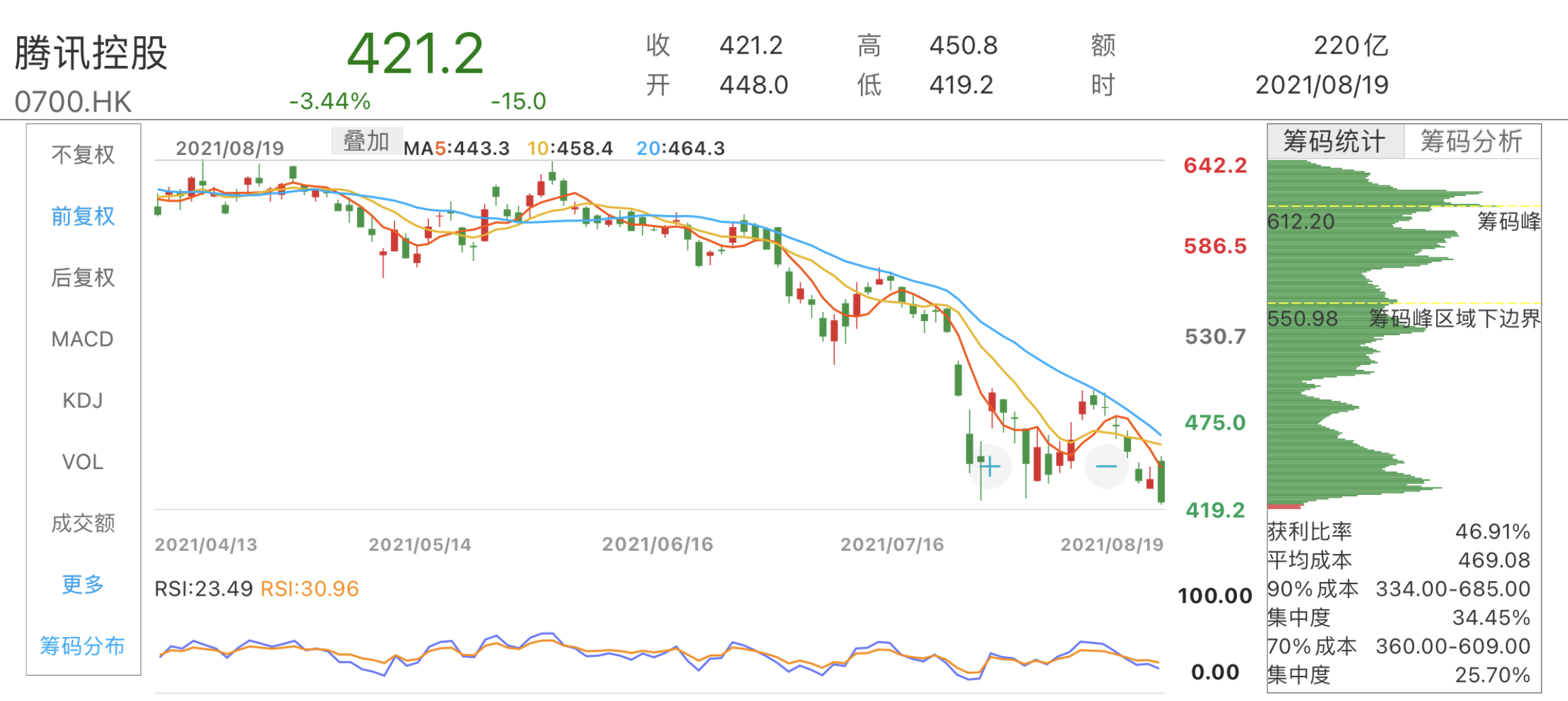This screenshot has width=1568, height=701.
Task: Click the MA5 moving average label
Action: coord(457,148)
